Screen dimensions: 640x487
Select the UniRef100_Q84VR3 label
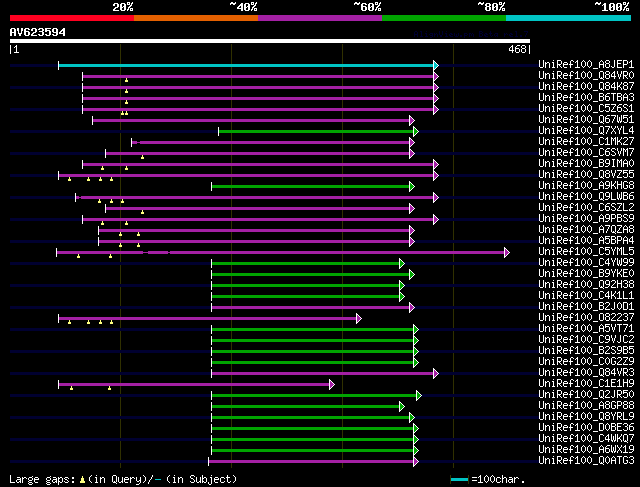pyautogui.click(x=586, y=373)
